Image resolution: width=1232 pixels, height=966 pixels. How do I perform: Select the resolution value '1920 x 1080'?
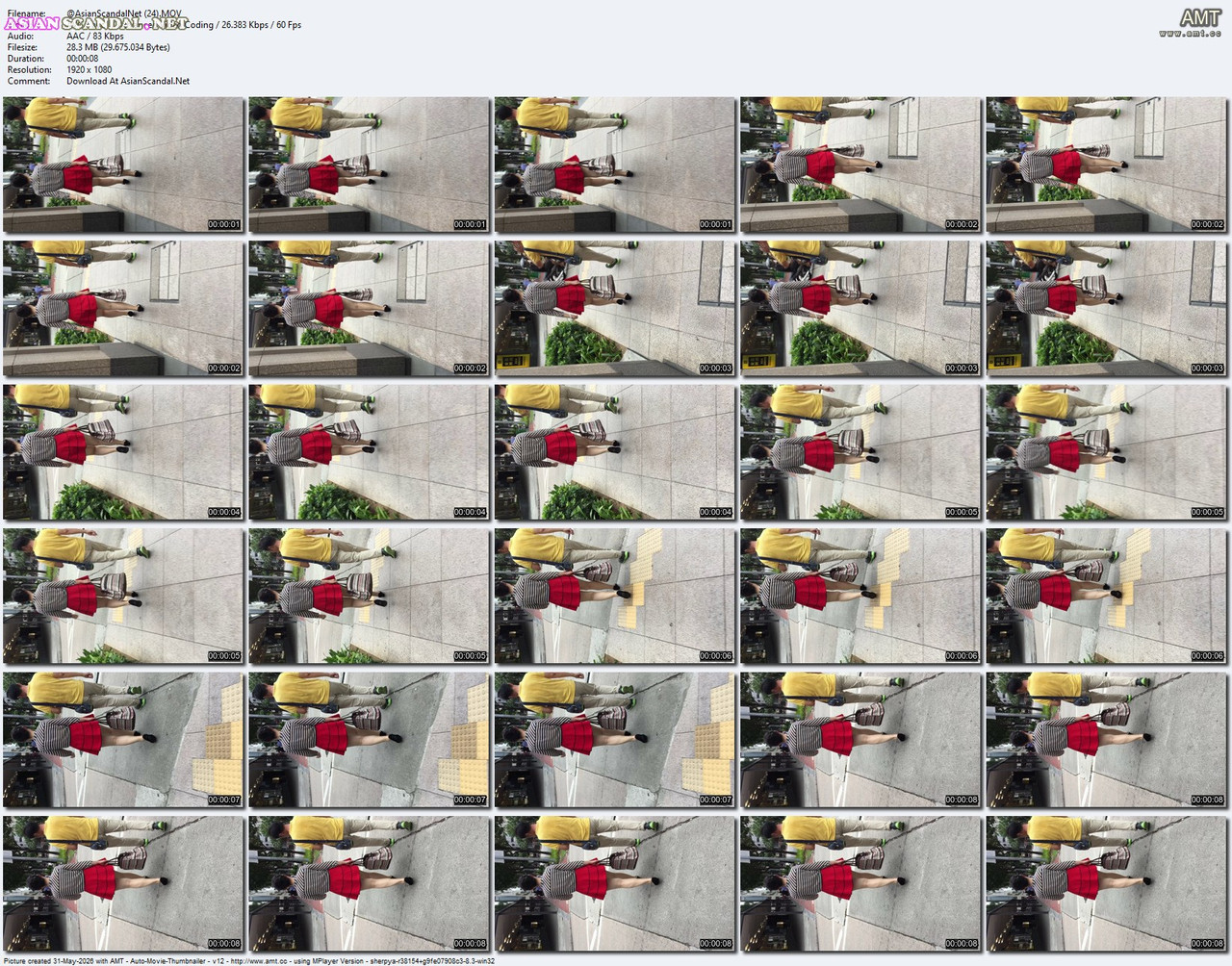tap(90, 69)
